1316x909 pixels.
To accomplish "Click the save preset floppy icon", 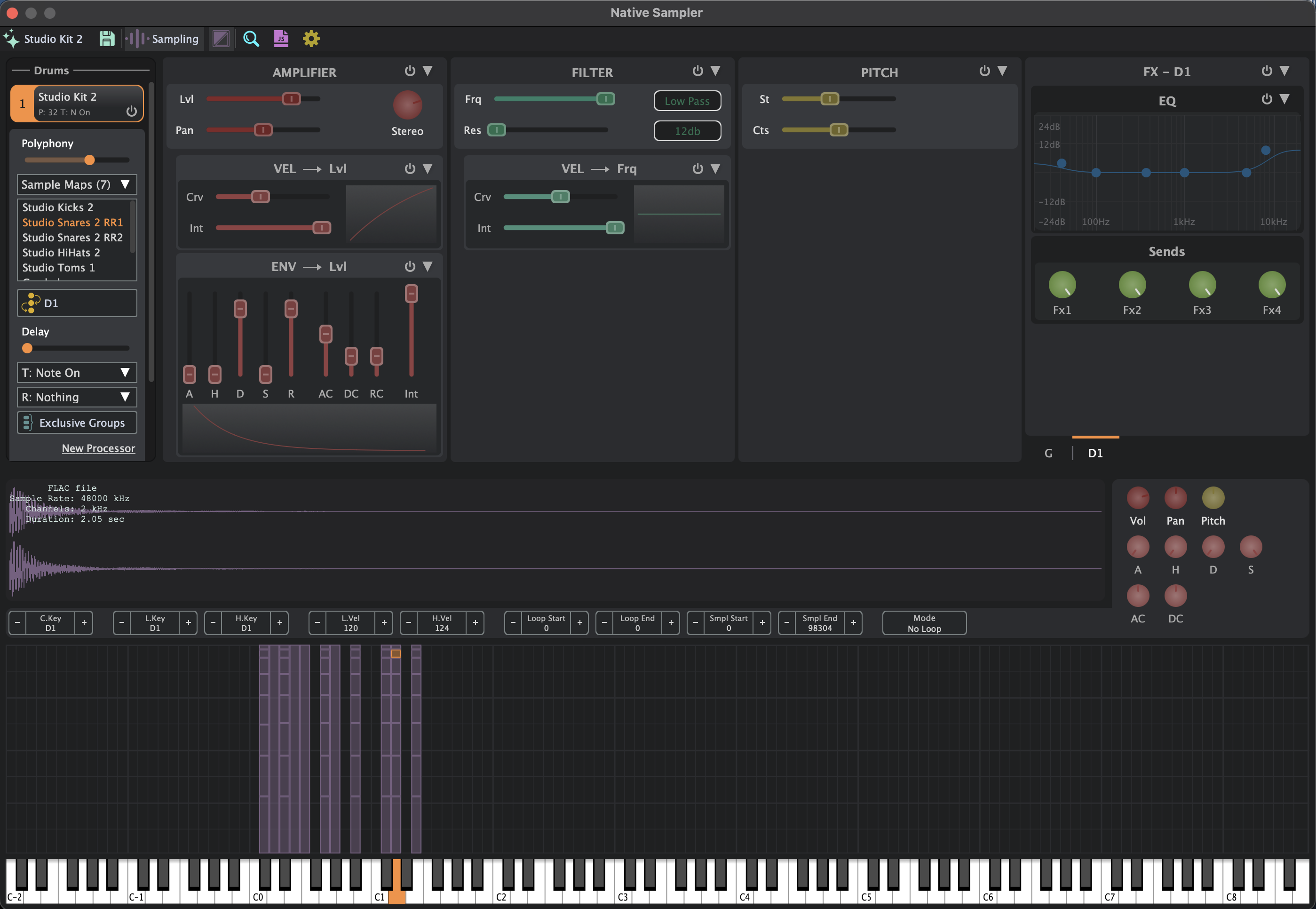I will pyautogui.click(x=107, y=39).
